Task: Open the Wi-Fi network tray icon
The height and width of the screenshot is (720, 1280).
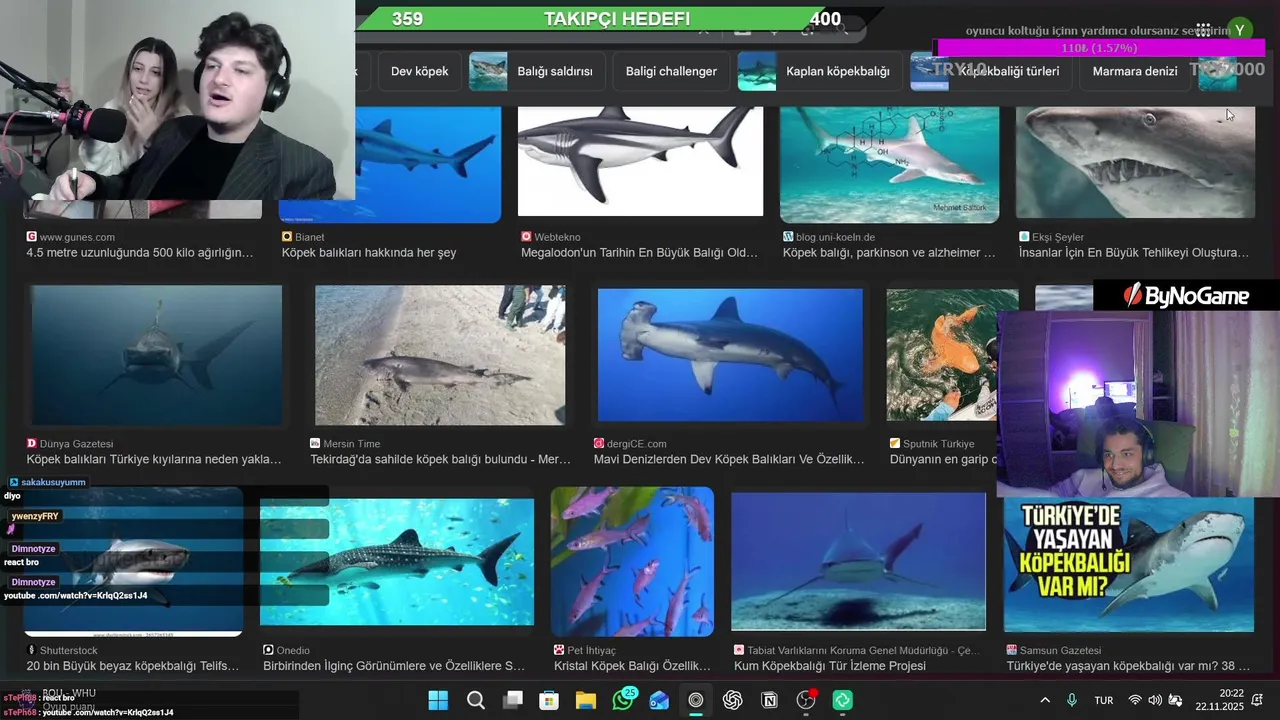Action: [1135, 700]
